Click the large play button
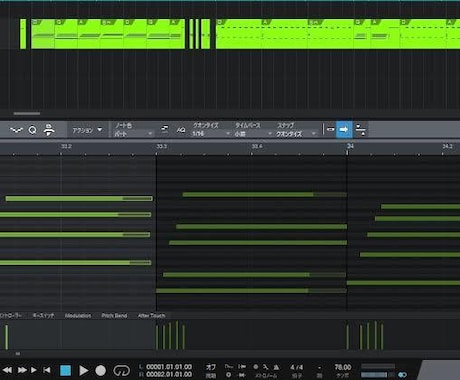Viewport: 460px width, 380px height. pyautogui.click(x=84, y=370)
